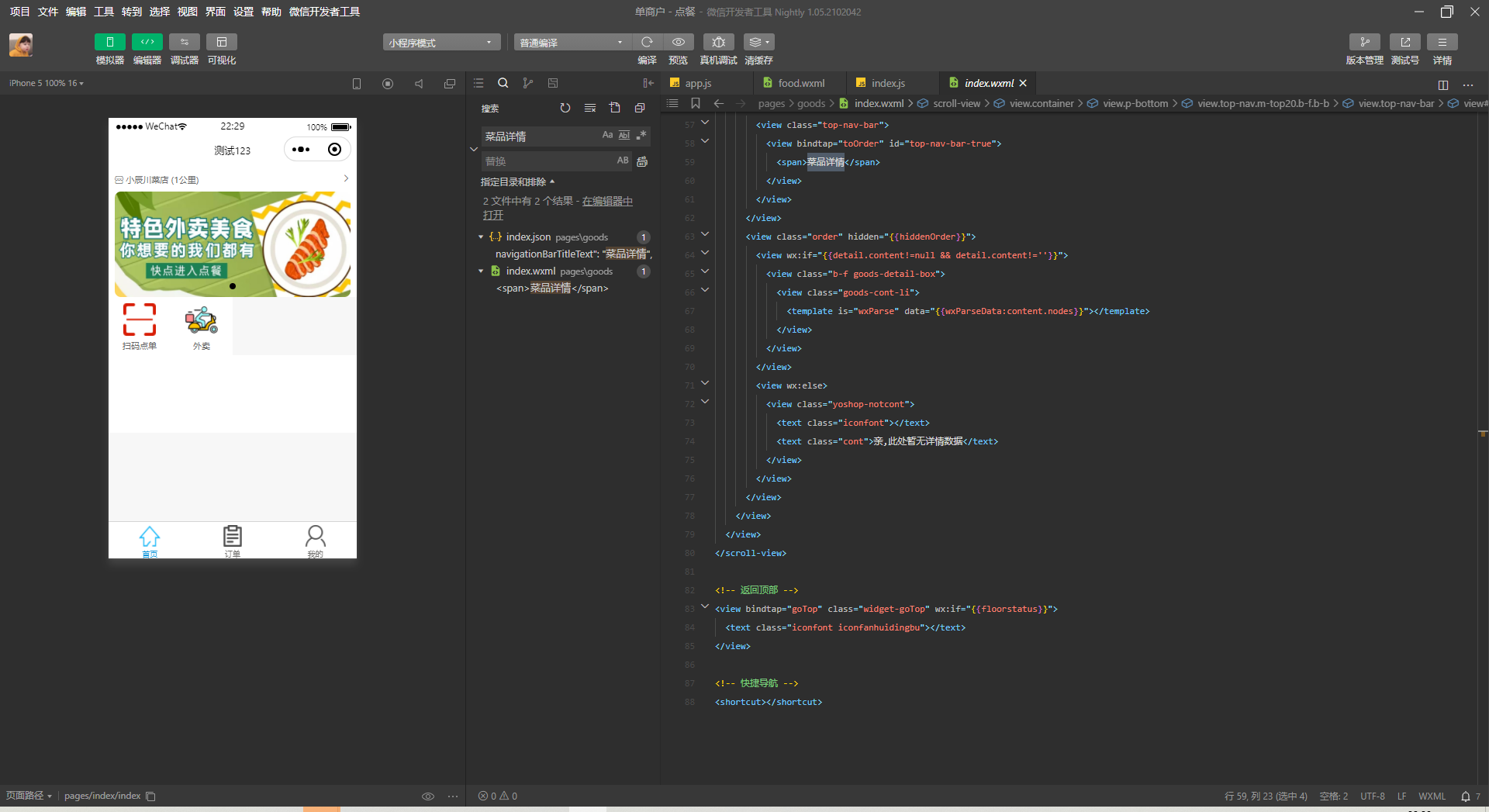Toggle the 模拟器 simulator panel
This screenshot has width=1489, height=812.
pyautogui.click(x=109, y=42)
